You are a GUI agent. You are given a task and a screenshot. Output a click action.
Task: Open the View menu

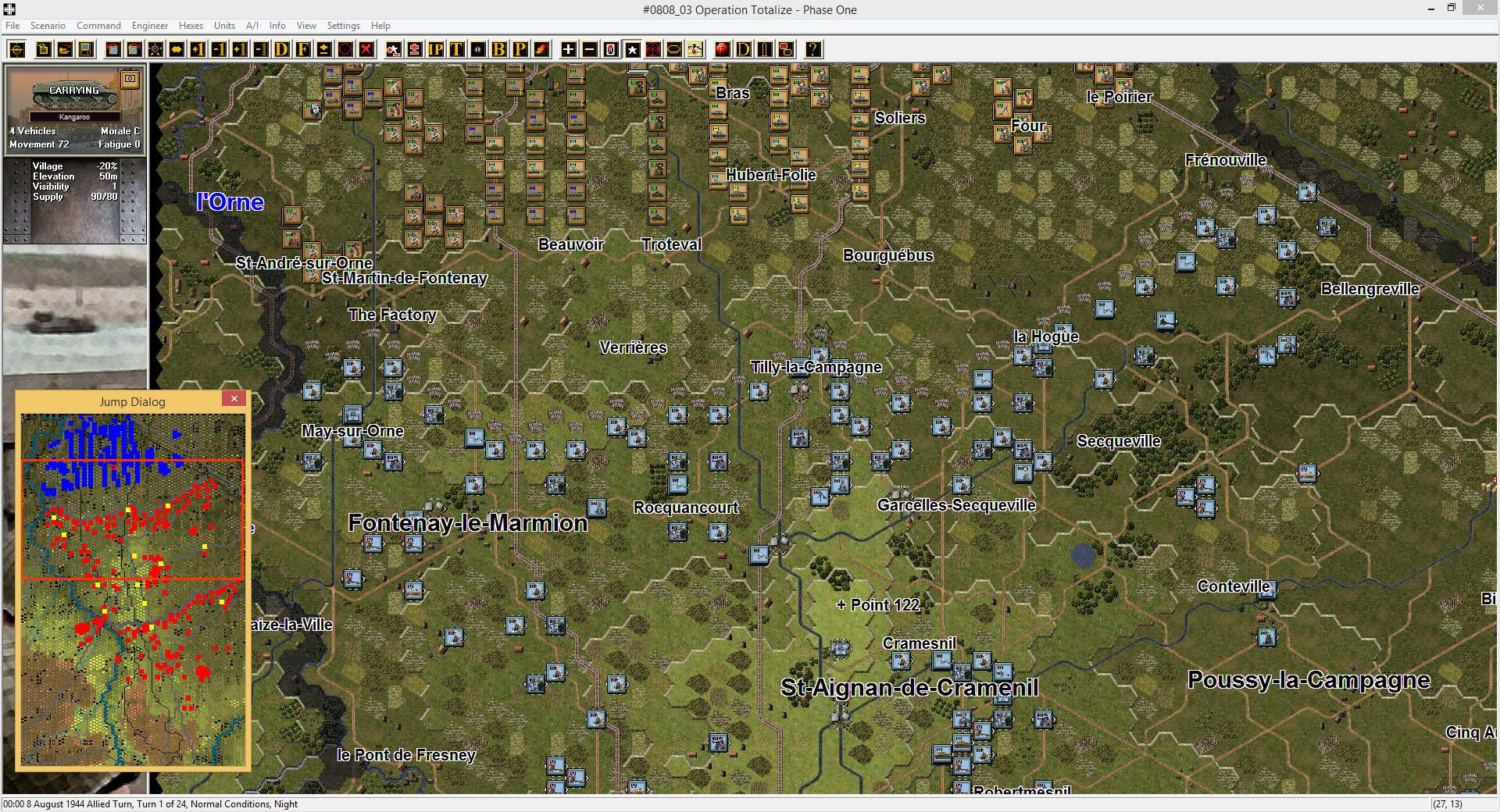[306, 26]
